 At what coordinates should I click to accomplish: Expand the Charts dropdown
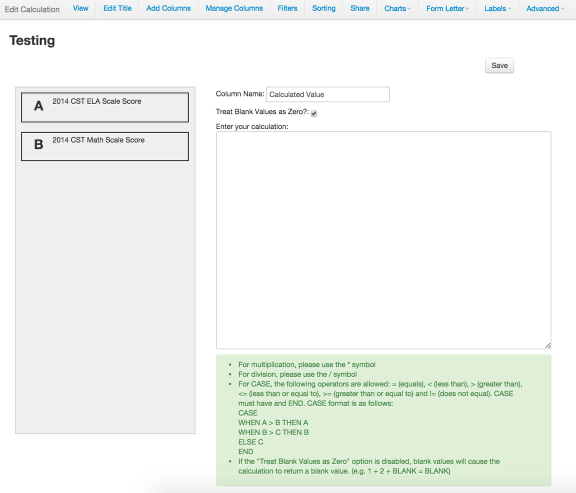click(397, 8)
